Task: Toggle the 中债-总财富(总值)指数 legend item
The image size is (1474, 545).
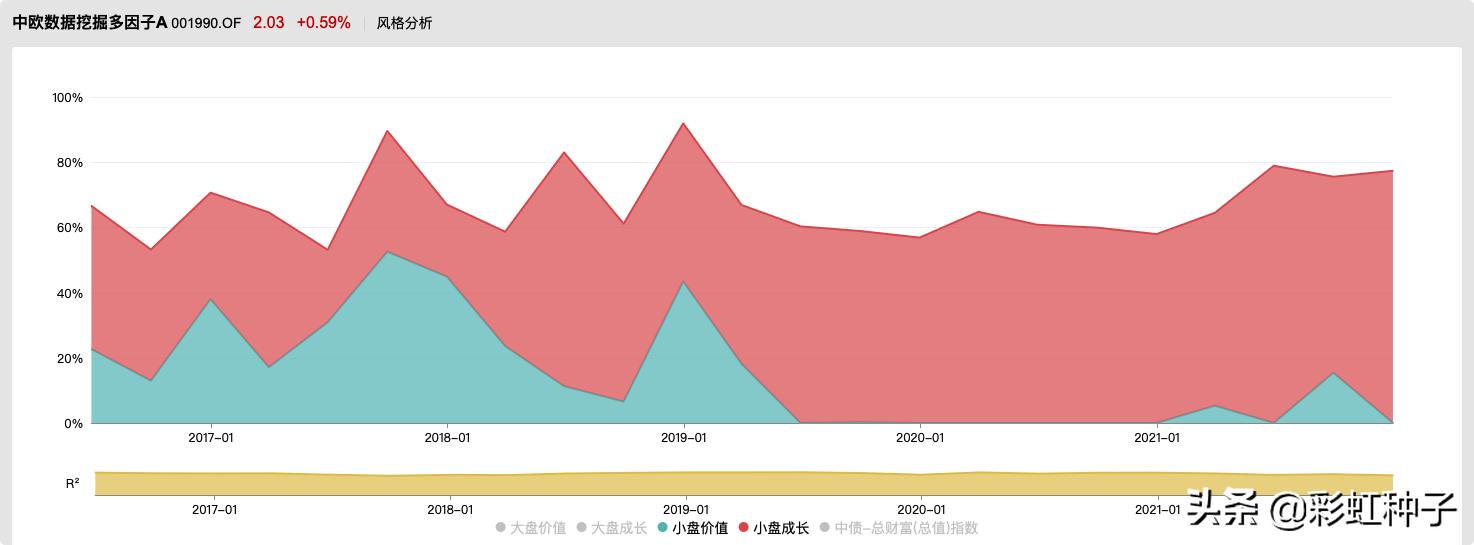Action: (898, 528)
